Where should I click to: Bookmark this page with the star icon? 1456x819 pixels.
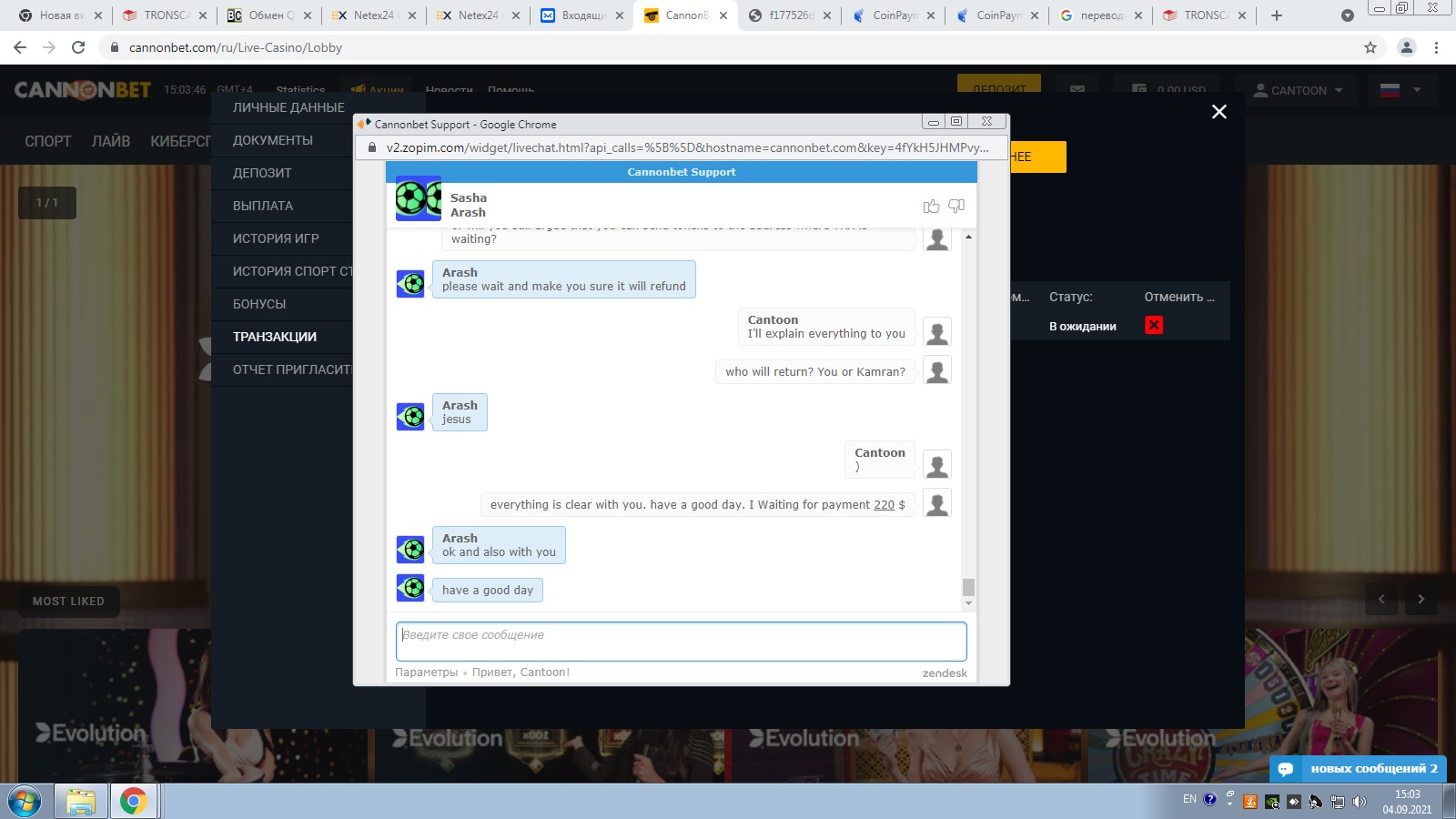tap(1370, 47)
